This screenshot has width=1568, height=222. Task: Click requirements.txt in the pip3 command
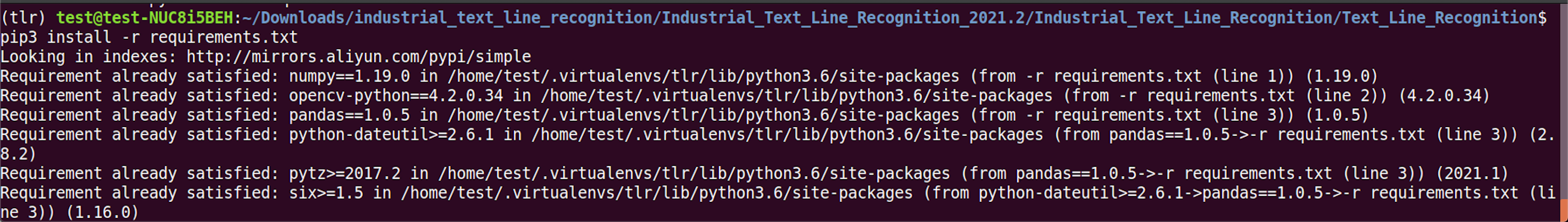click(x=223, y=37)
